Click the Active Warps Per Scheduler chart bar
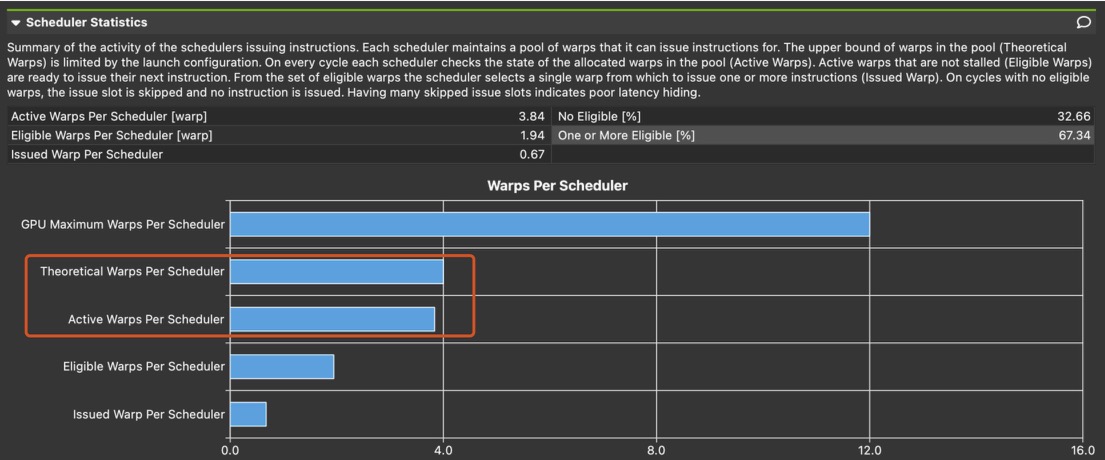This screenshot has height=460, width=1105. (333, 319)
